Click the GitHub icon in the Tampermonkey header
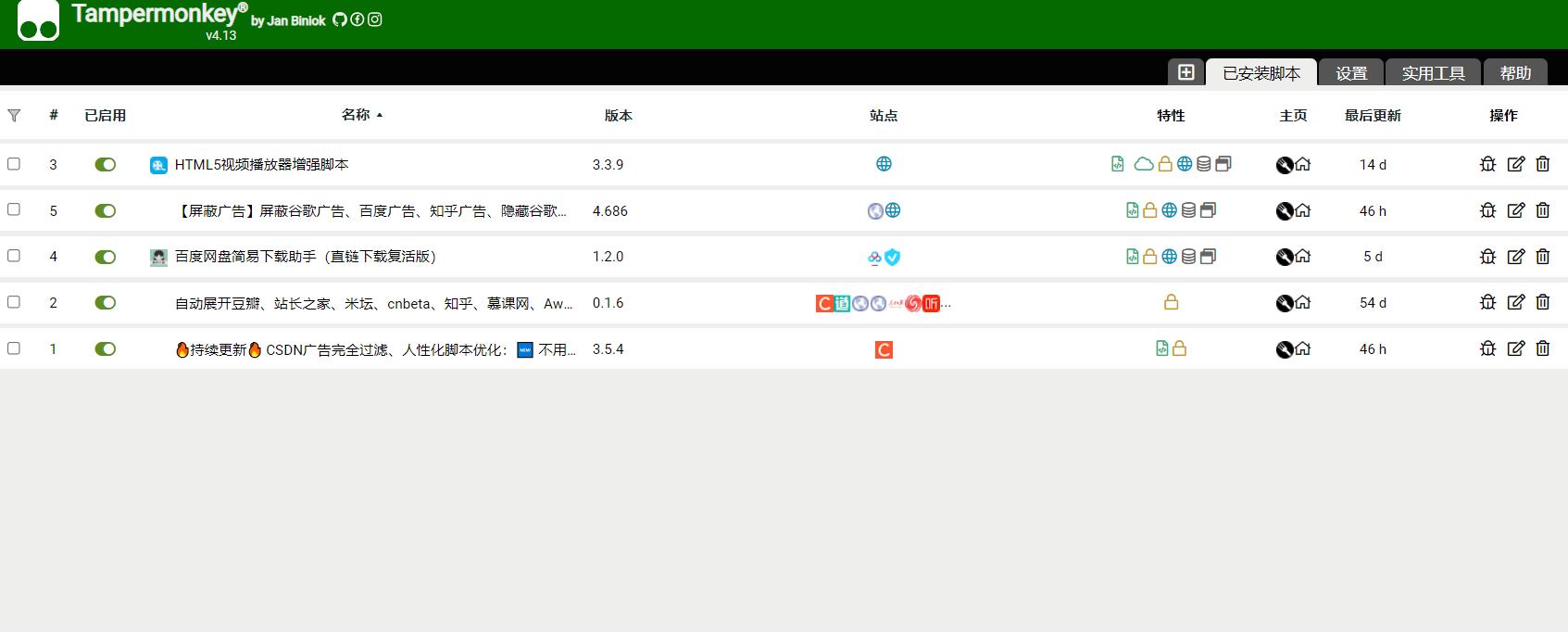Viewport: 1568px width, 632px height. click(340, 19)
